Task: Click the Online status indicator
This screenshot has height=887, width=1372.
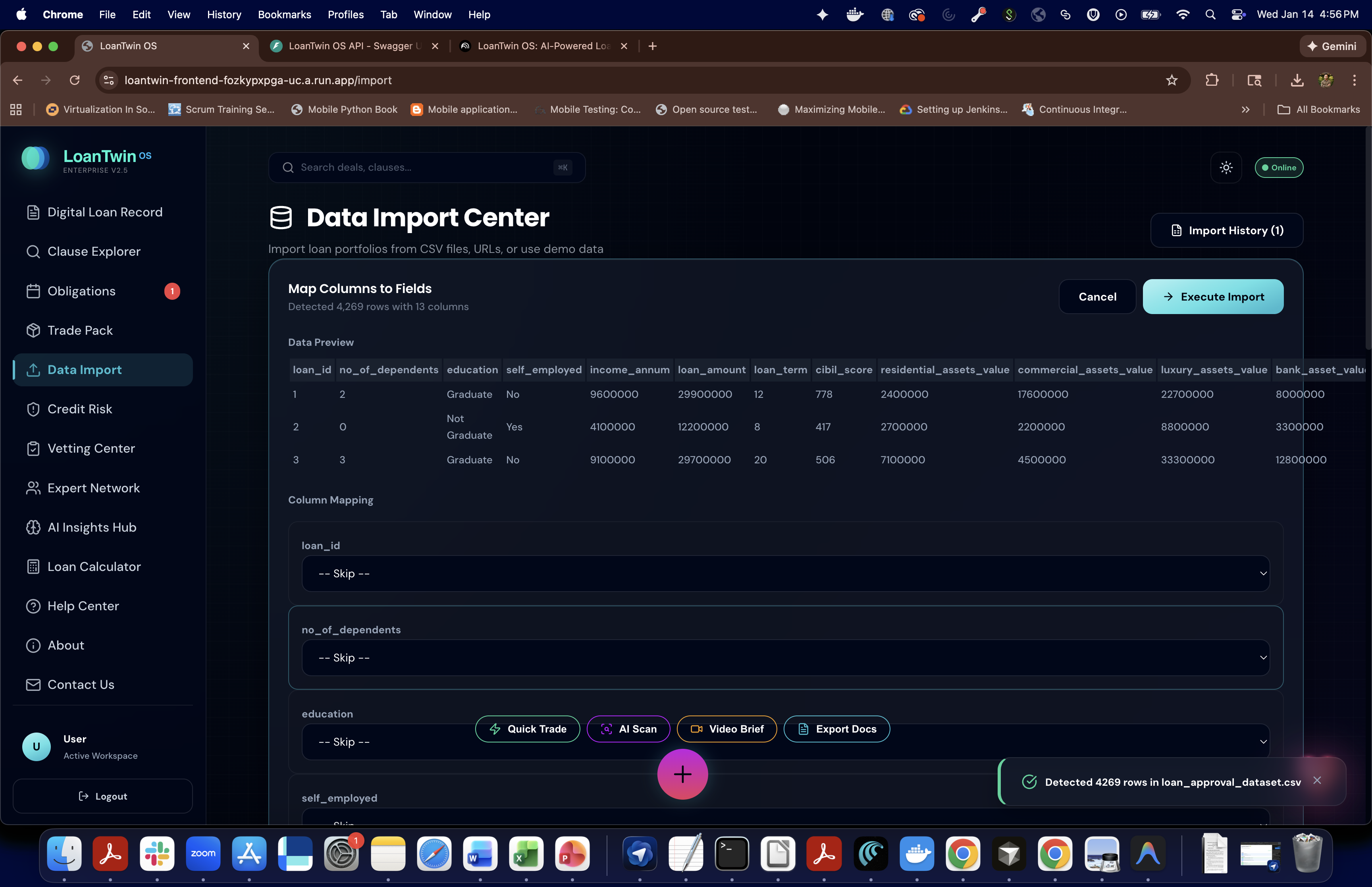Action: click(x=1279, y=168)
